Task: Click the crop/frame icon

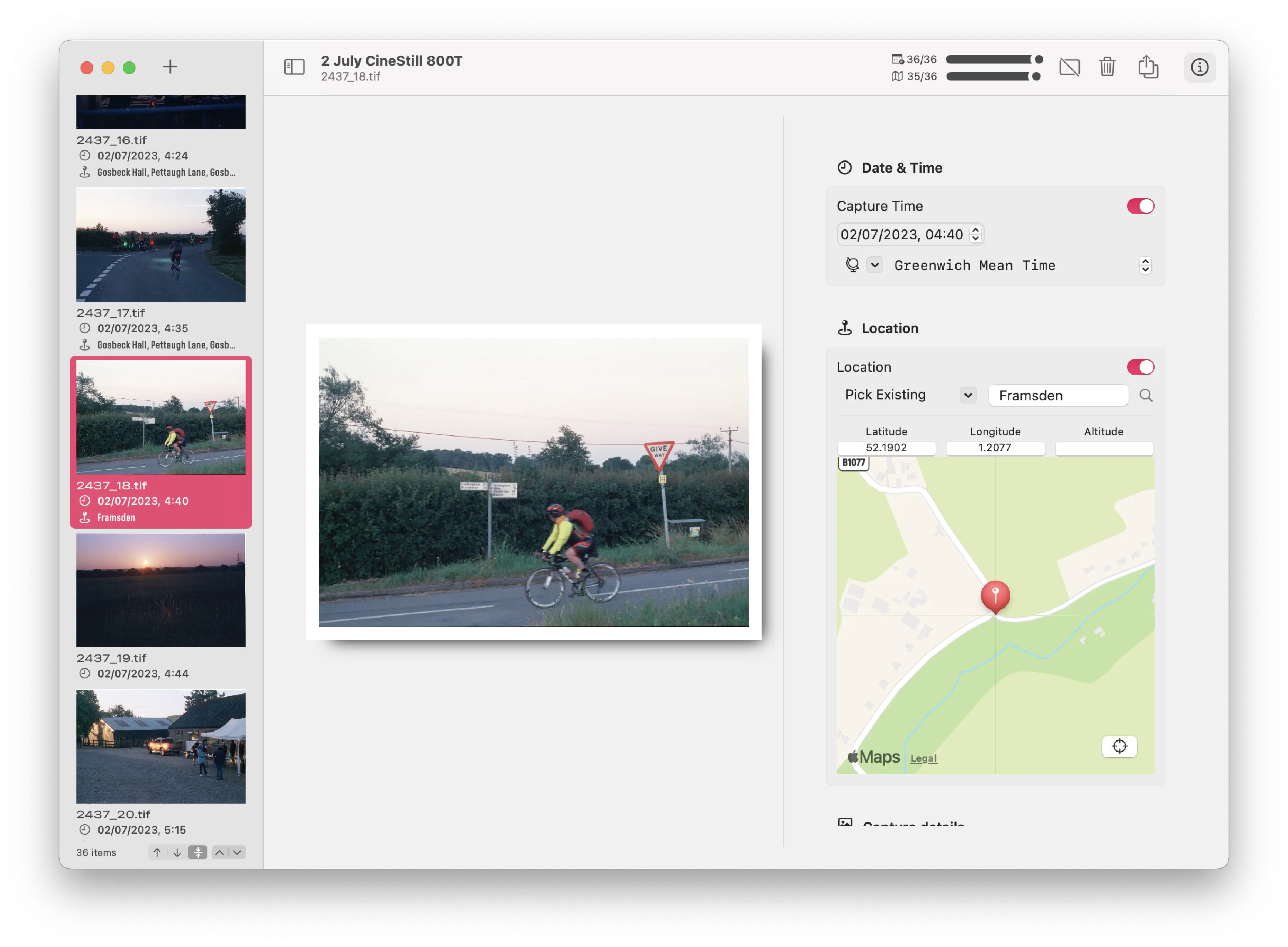Action: coord(1071,67)
